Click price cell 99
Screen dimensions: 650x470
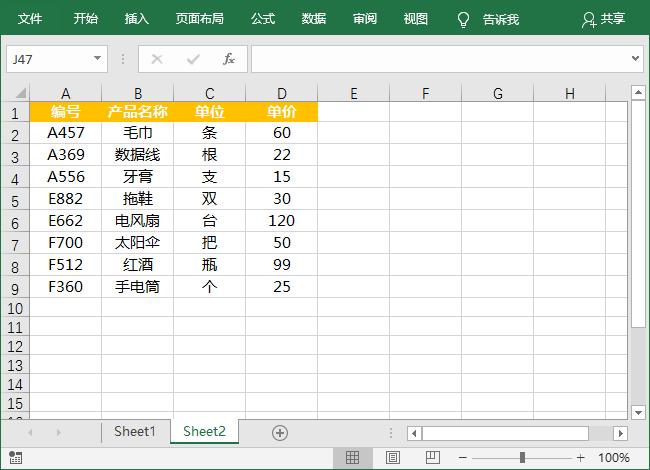(x=281, y=264)
